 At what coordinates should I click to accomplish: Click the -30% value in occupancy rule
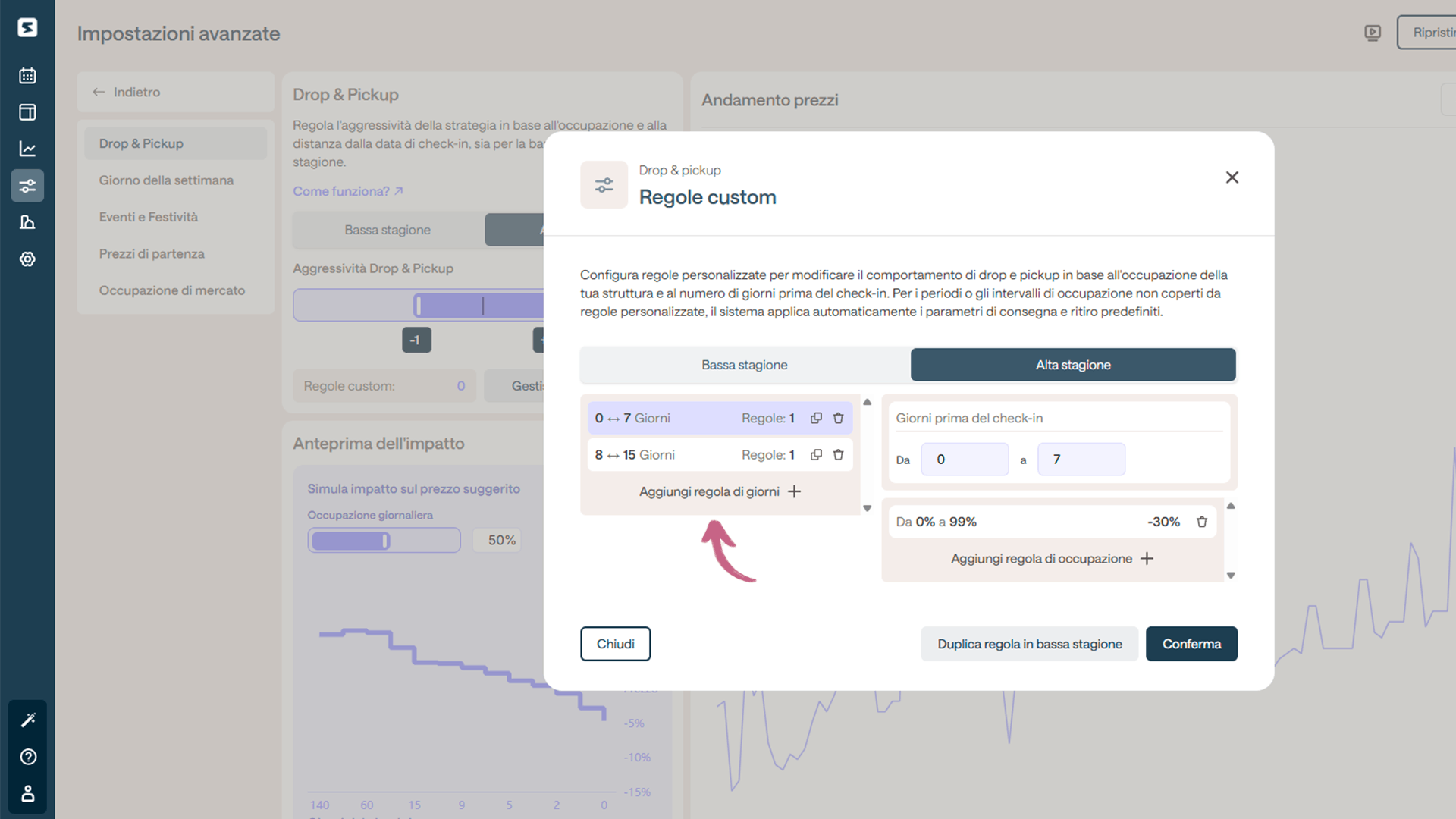1163,522
